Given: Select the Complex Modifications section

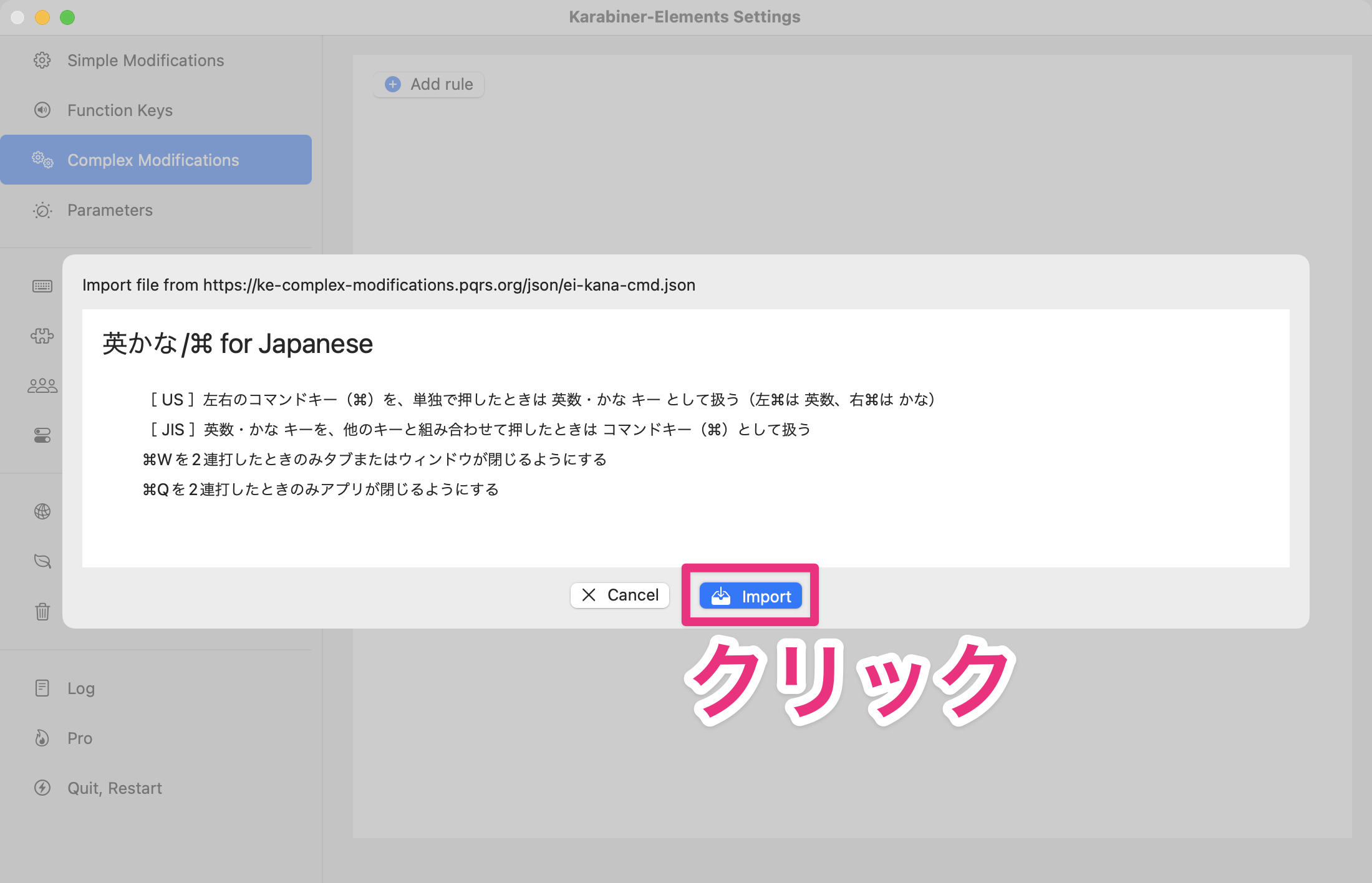Looking at the screenshot, I should click(153, 160).
